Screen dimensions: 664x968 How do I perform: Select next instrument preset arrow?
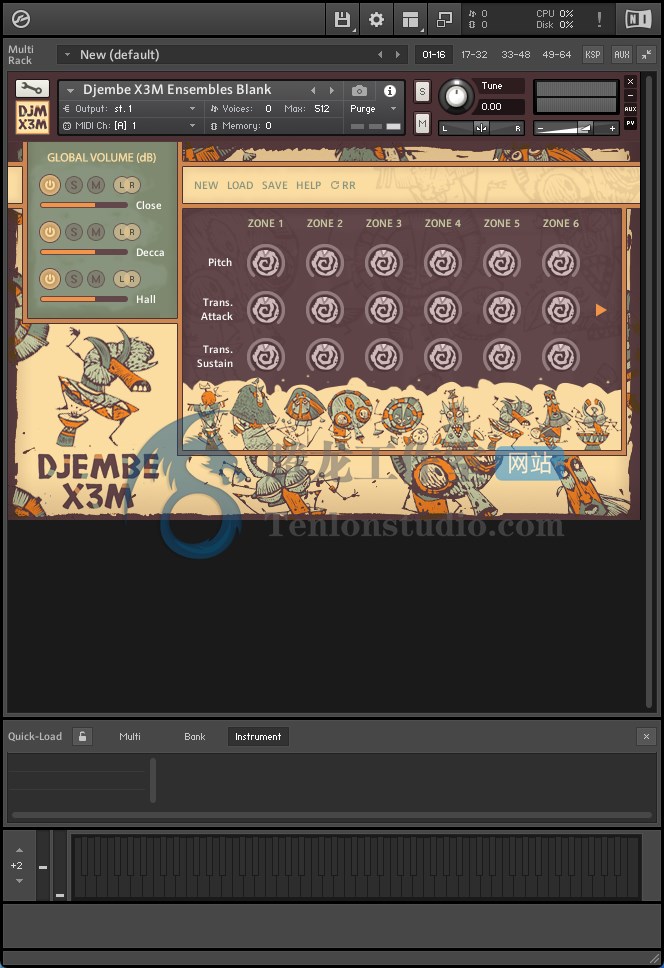pyautogui.click(x=332, y=91)
